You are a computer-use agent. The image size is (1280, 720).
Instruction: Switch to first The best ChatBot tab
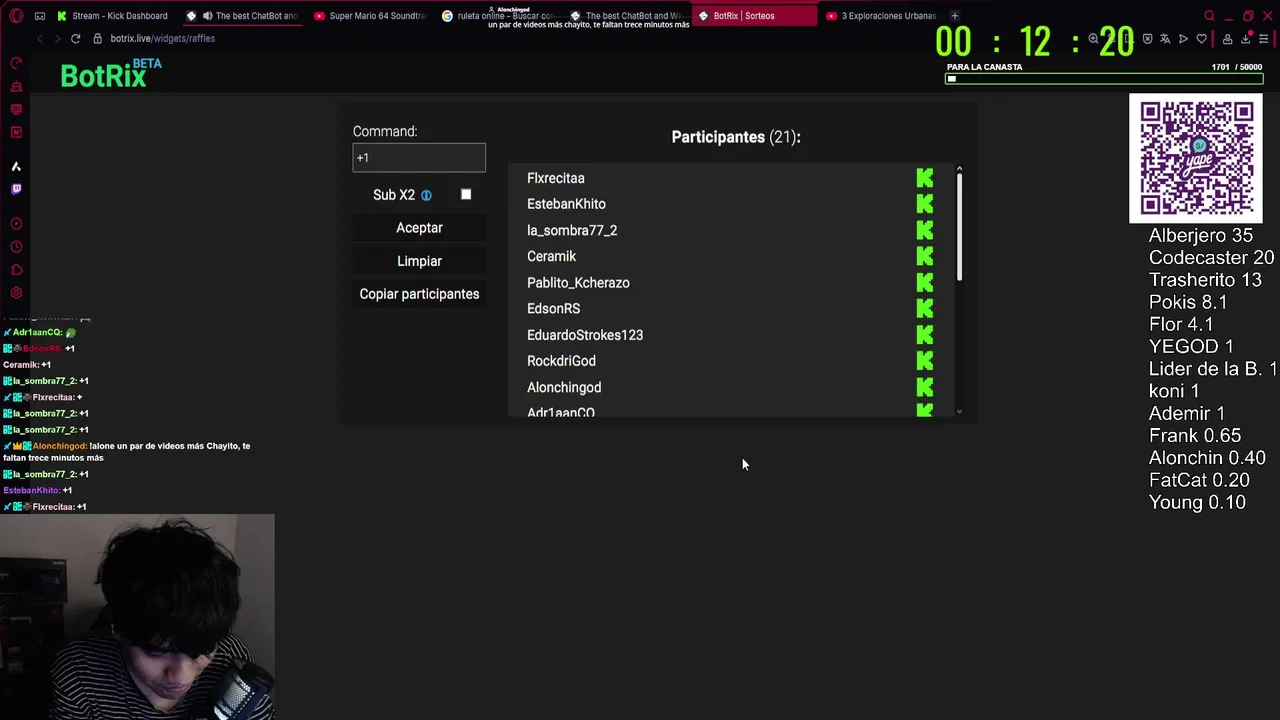pos(242,16)
